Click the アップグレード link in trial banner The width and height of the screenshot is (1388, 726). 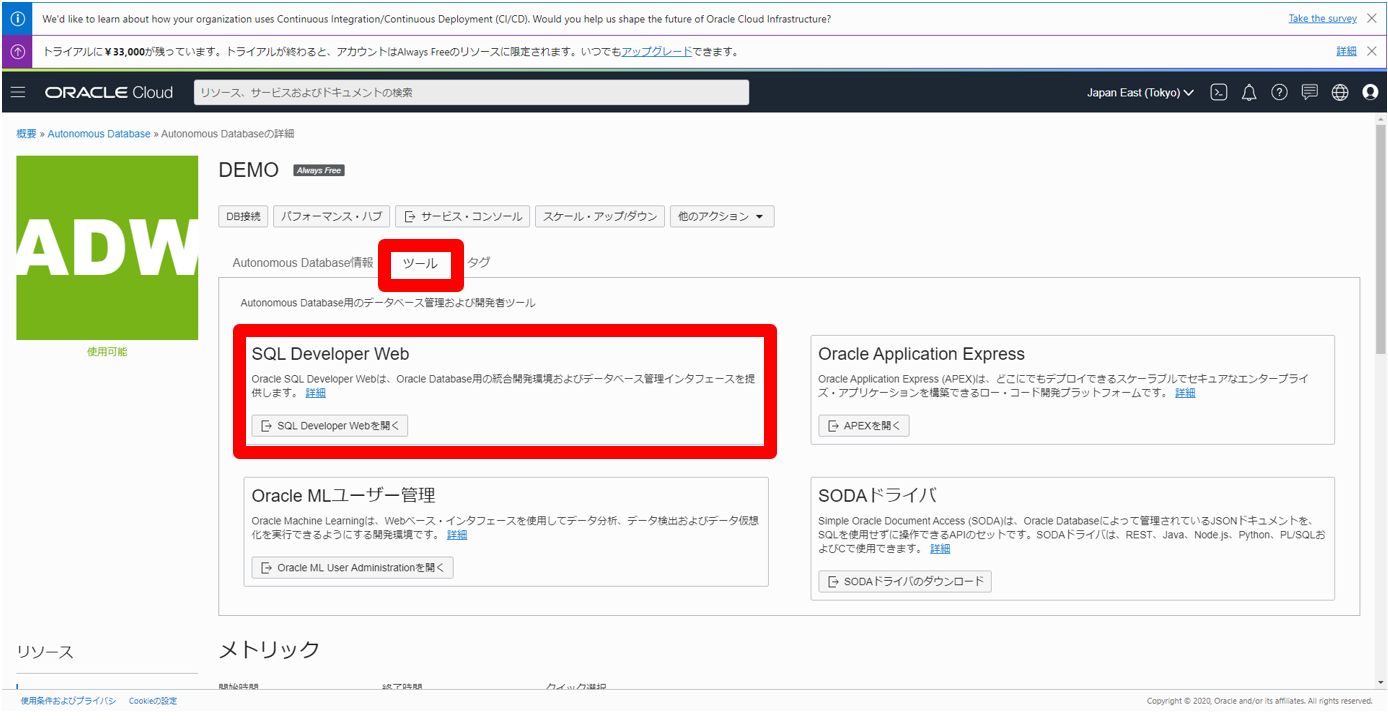[x=656, y=51]
